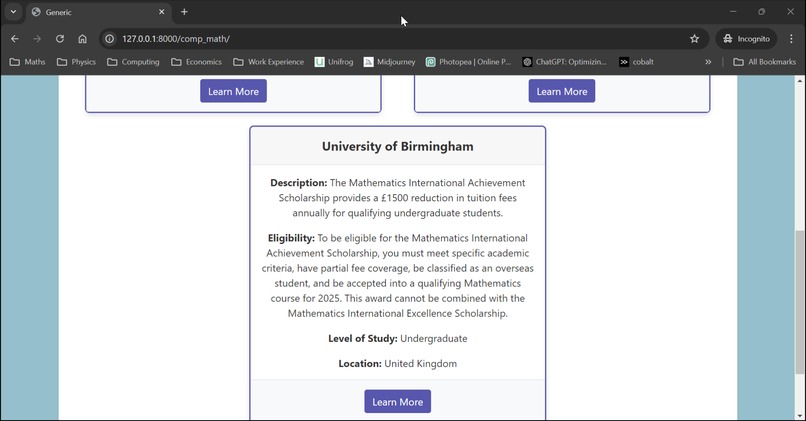Click the scrollbar down arrow
Image resolution: width=806 pixels, height=421 pixels.
(800, 415)
